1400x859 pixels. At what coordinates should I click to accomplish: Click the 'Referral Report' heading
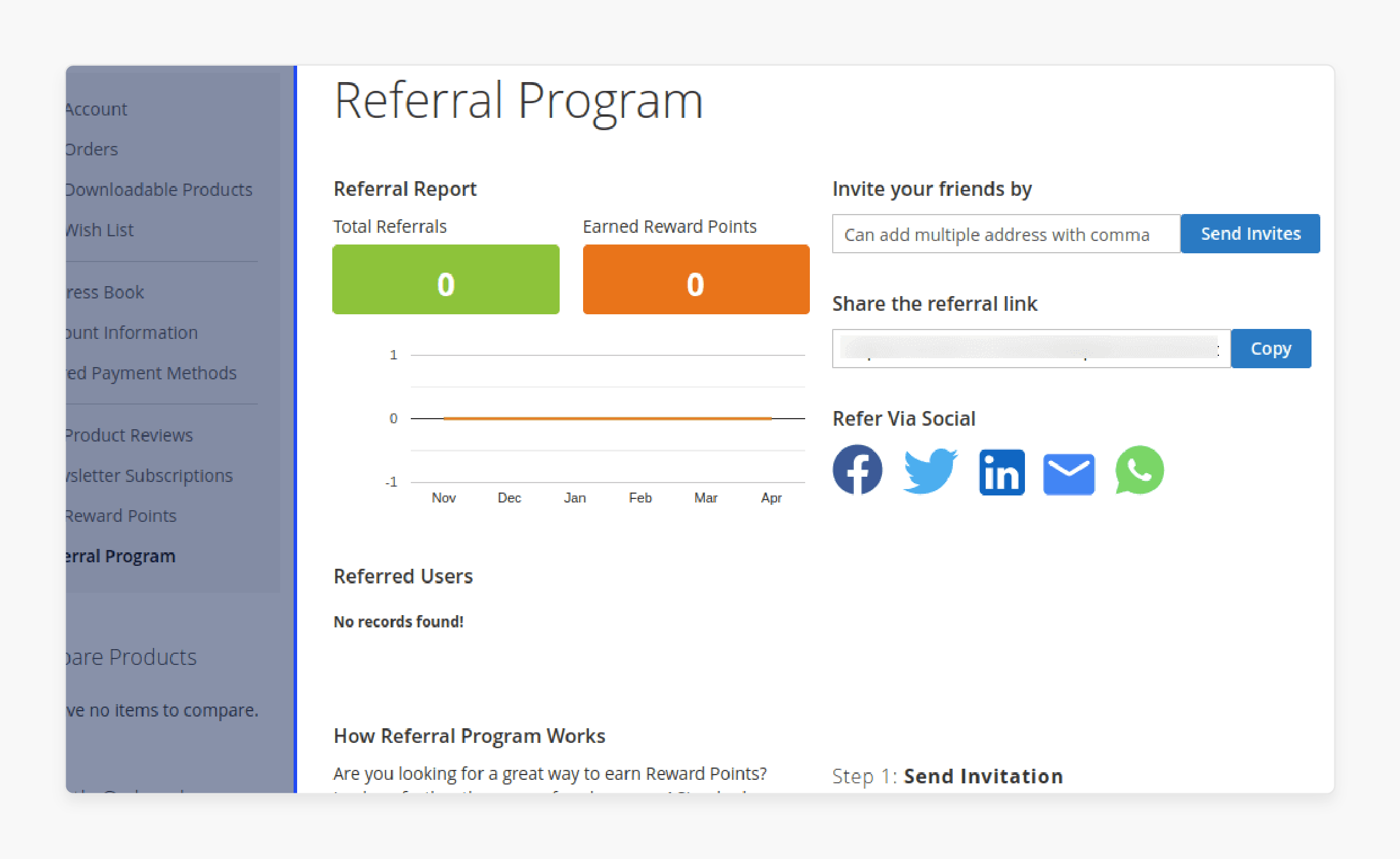click(405, 189)
